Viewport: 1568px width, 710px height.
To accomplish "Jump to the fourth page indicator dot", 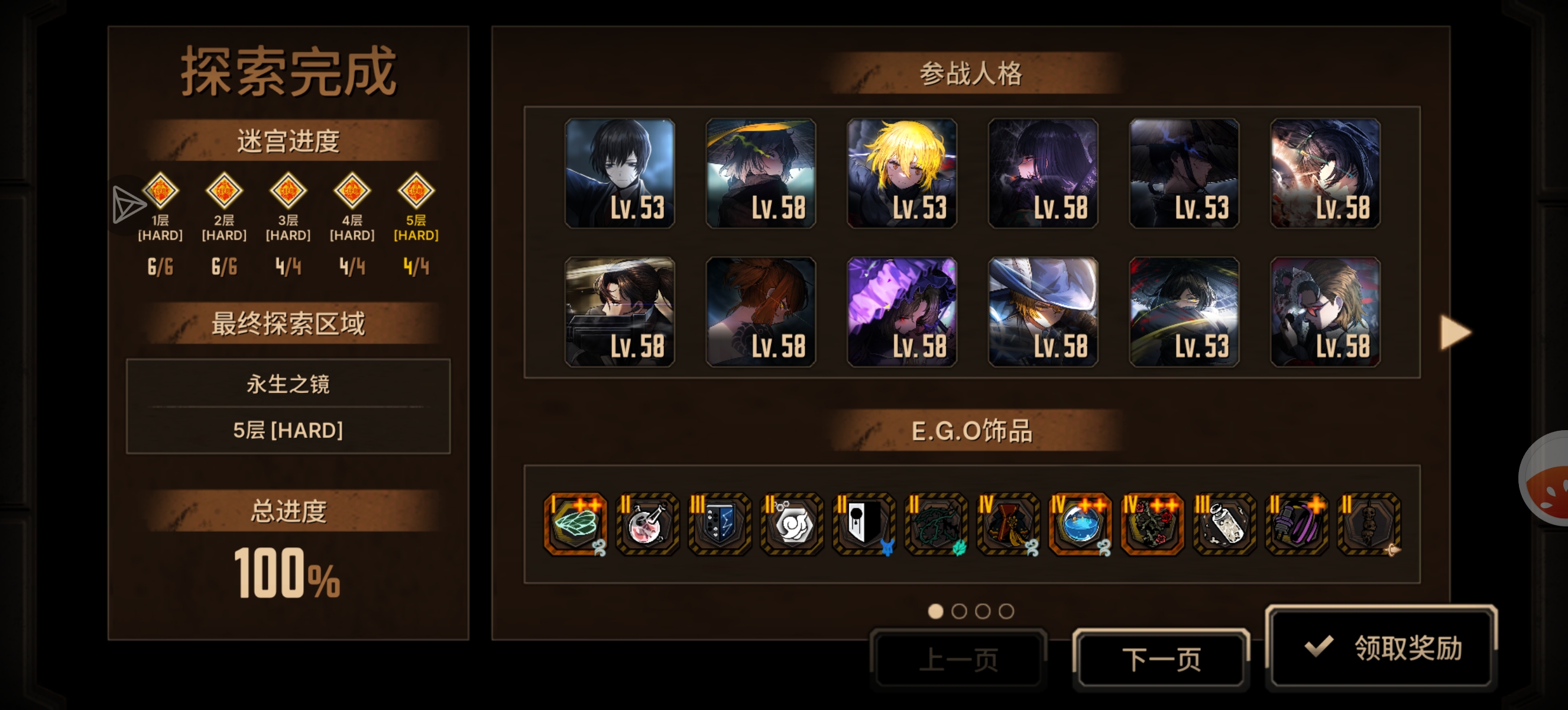I will click(1006, 611).
